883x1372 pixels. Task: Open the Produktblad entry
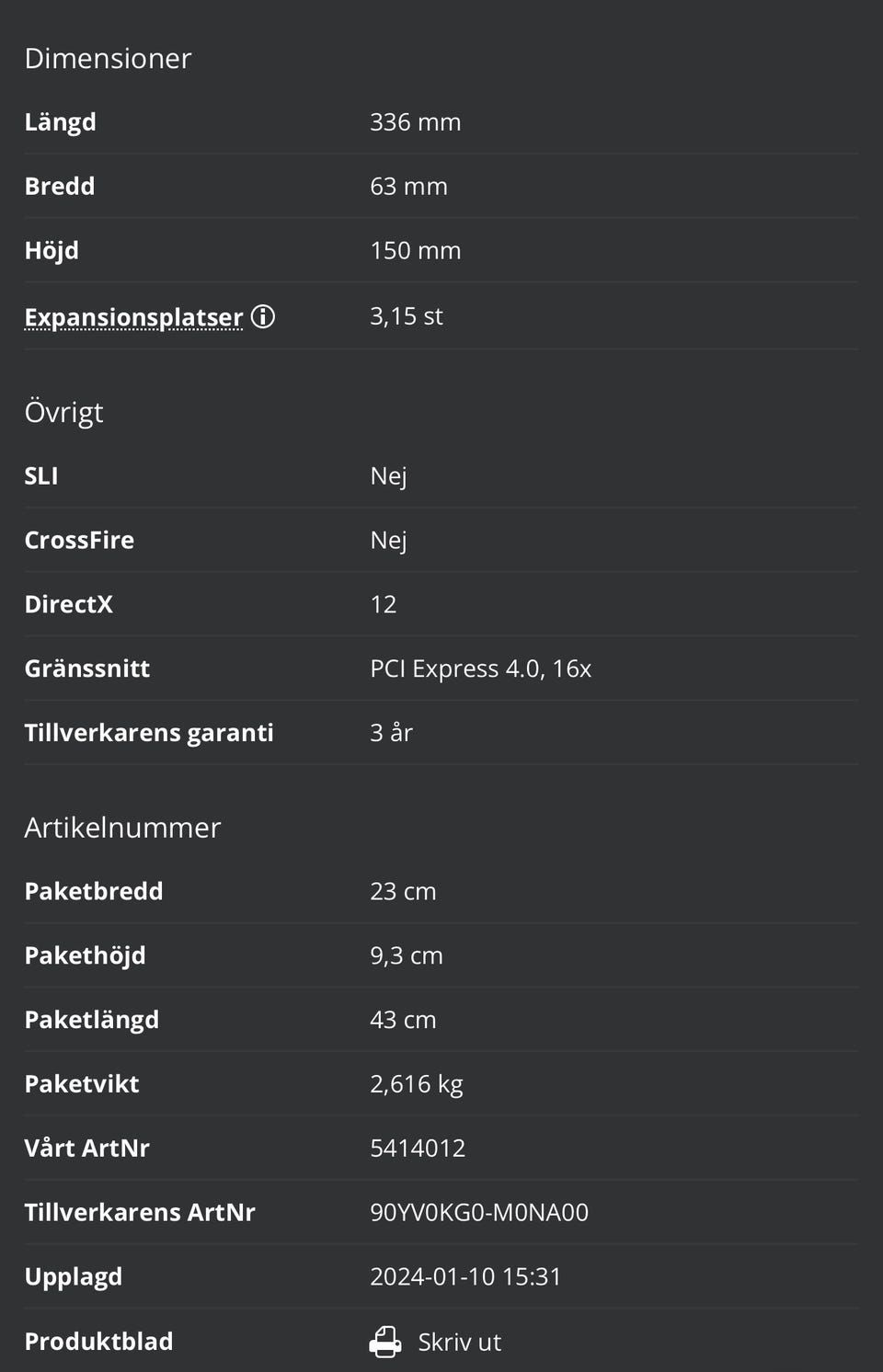click(x=97, y=1341)
